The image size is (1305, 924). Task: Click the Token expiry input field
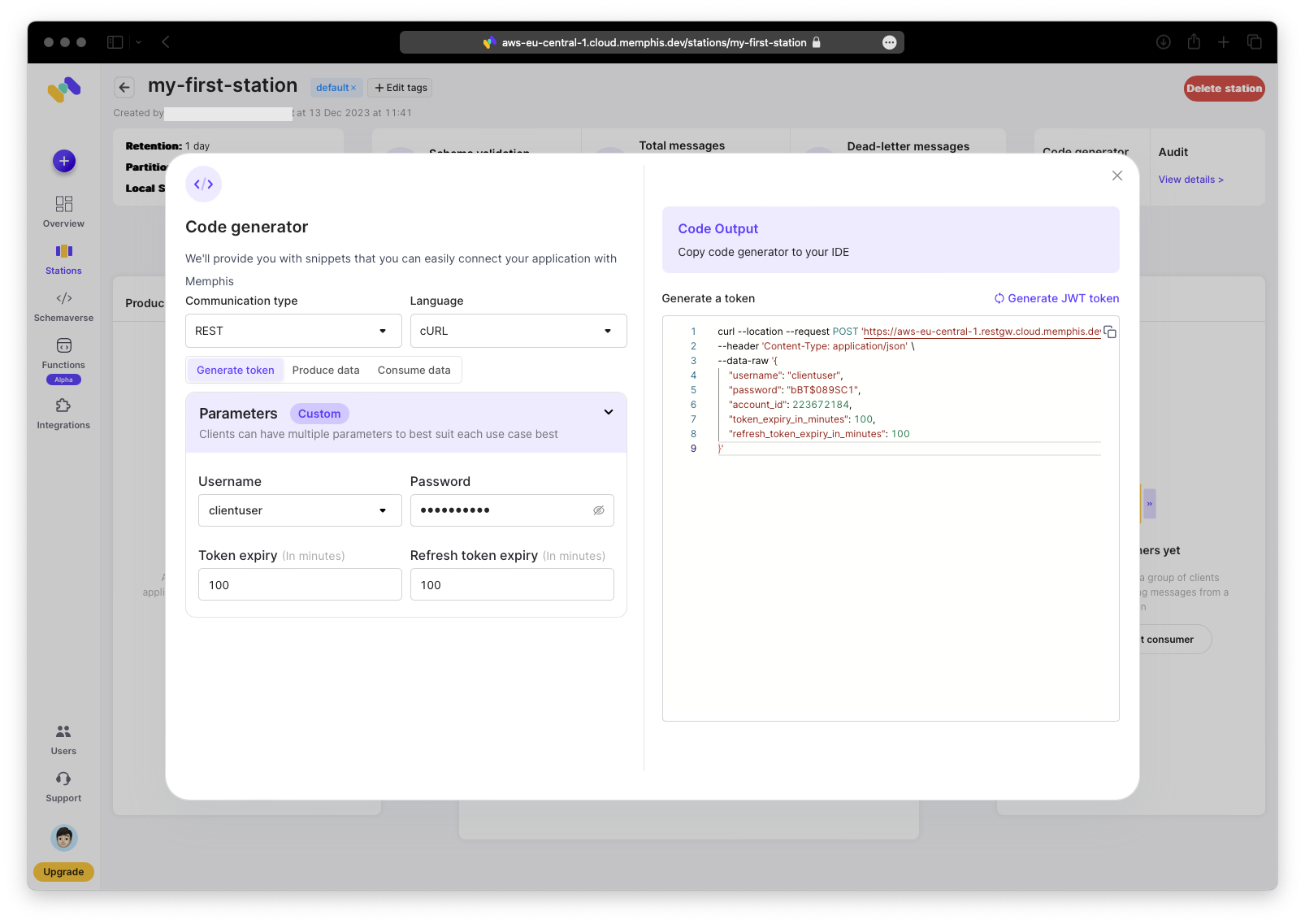point(300,584)
